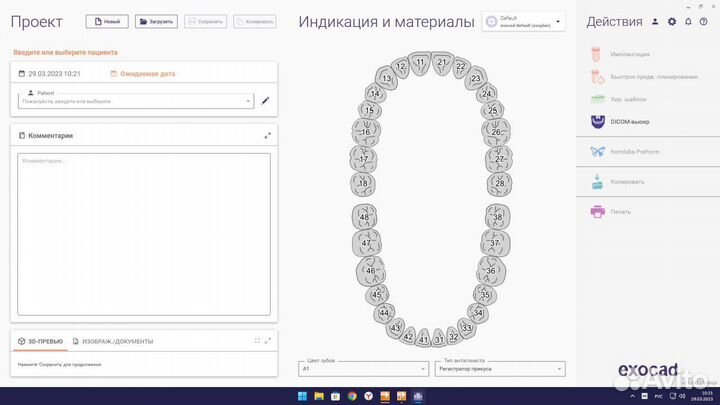Screen dimensions: 720x405
Task: Open the Тип антагониста dropdown
Action: [500, 369]
